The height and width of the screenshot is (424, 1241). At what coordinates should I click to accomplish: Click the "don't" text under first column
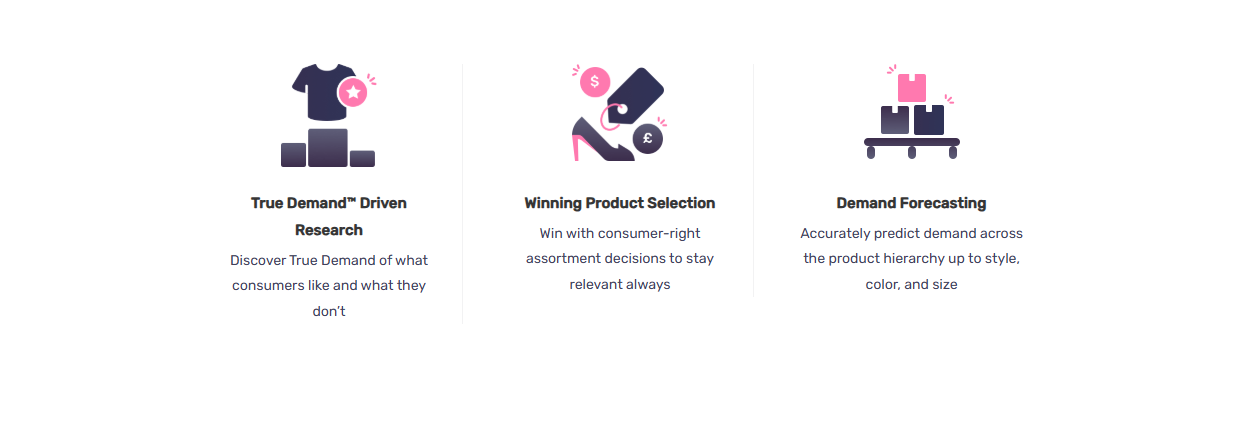pyautogui.click(x=329, y=311)
